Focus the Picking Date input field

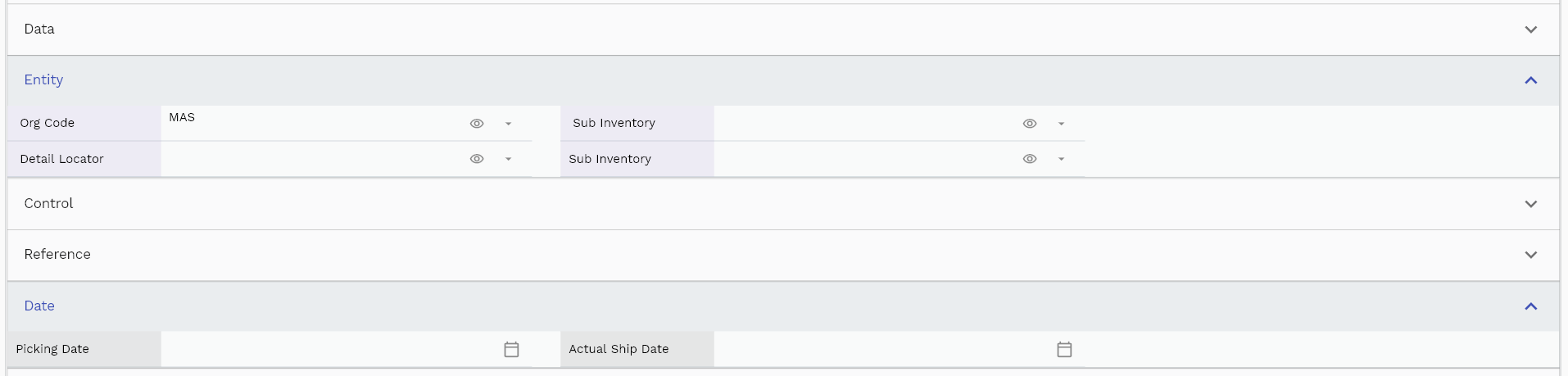[x=329, y=349]
